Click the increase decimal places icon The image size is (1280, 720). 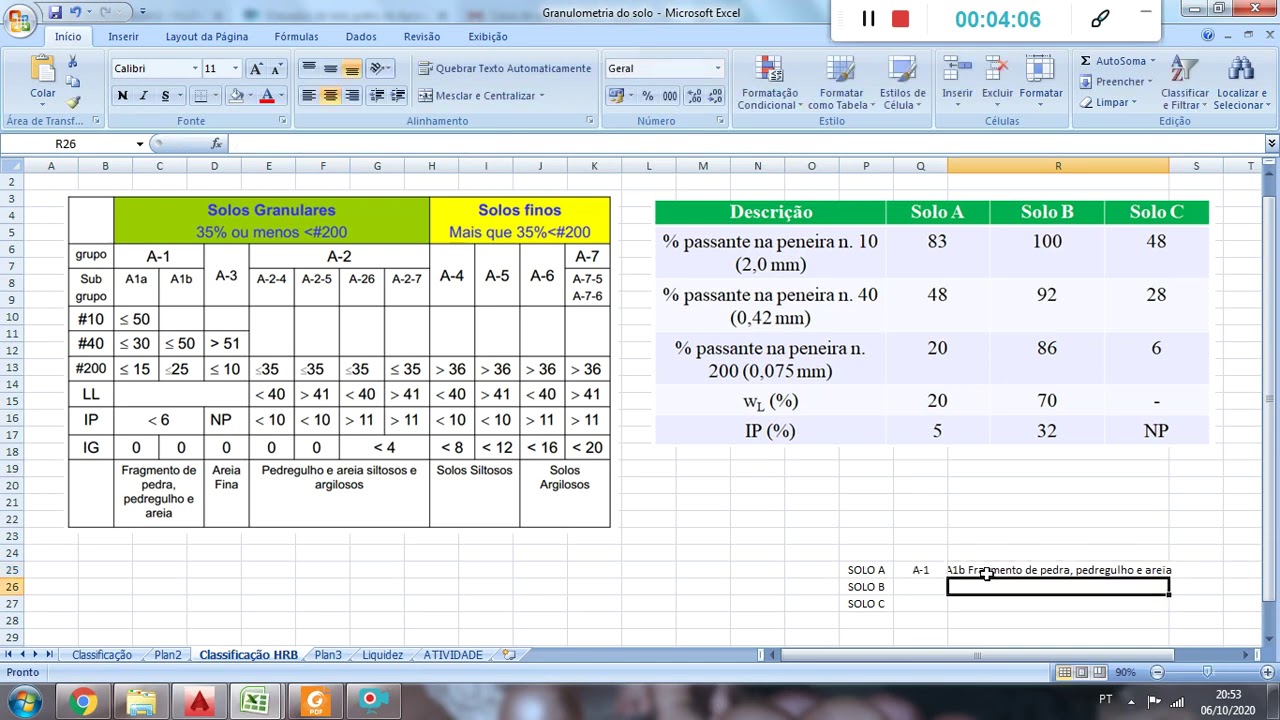[x=692, y=95]
